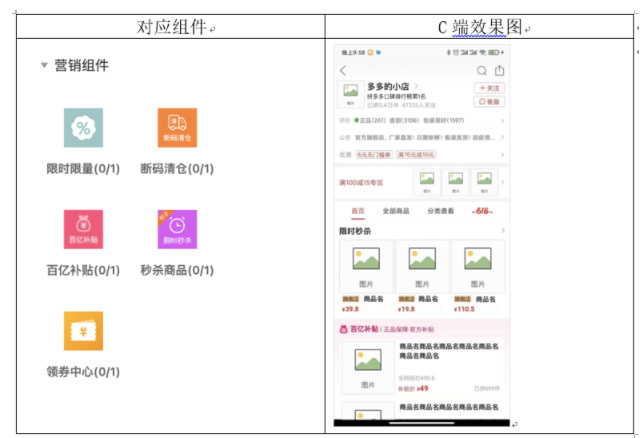Screen dimensions: 640x438
Task: Switch to the 全部商品 tab
Action: (396, 211)
